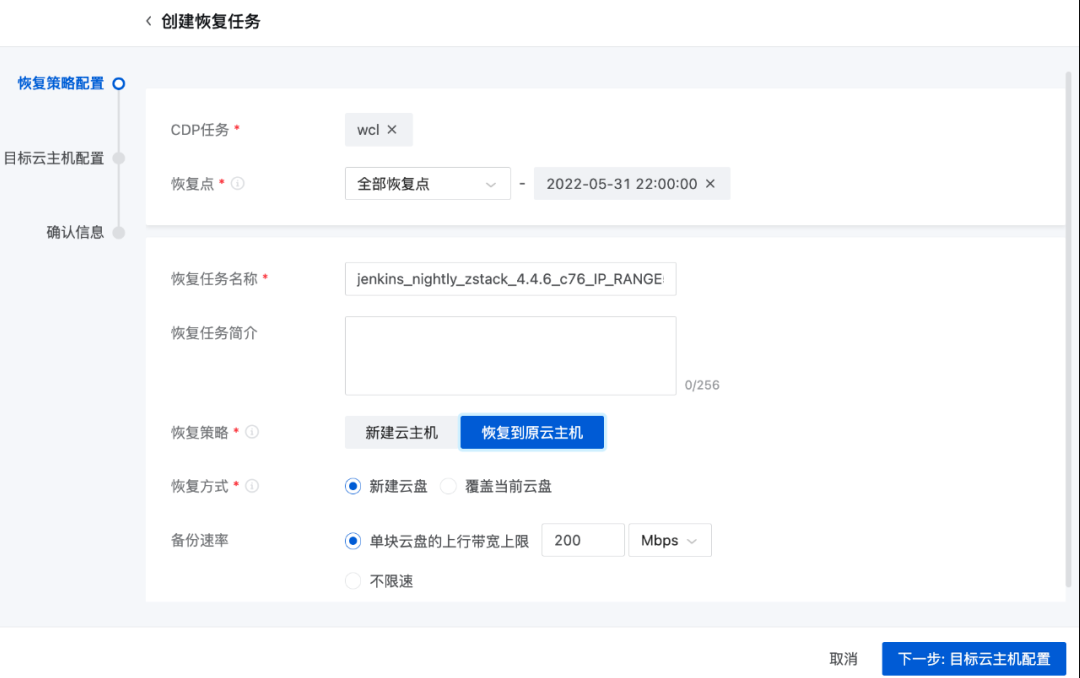Clear the 2022-05-31 22:00:00 recovery point
Screen dimensions: 1080x678
[x=710, y=184]
